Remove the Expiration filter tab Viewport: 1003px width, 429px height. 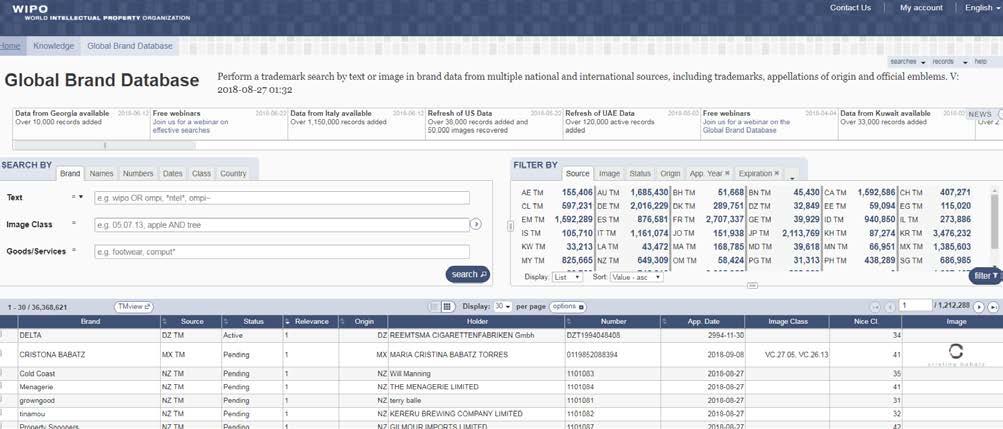pos(777,173)
